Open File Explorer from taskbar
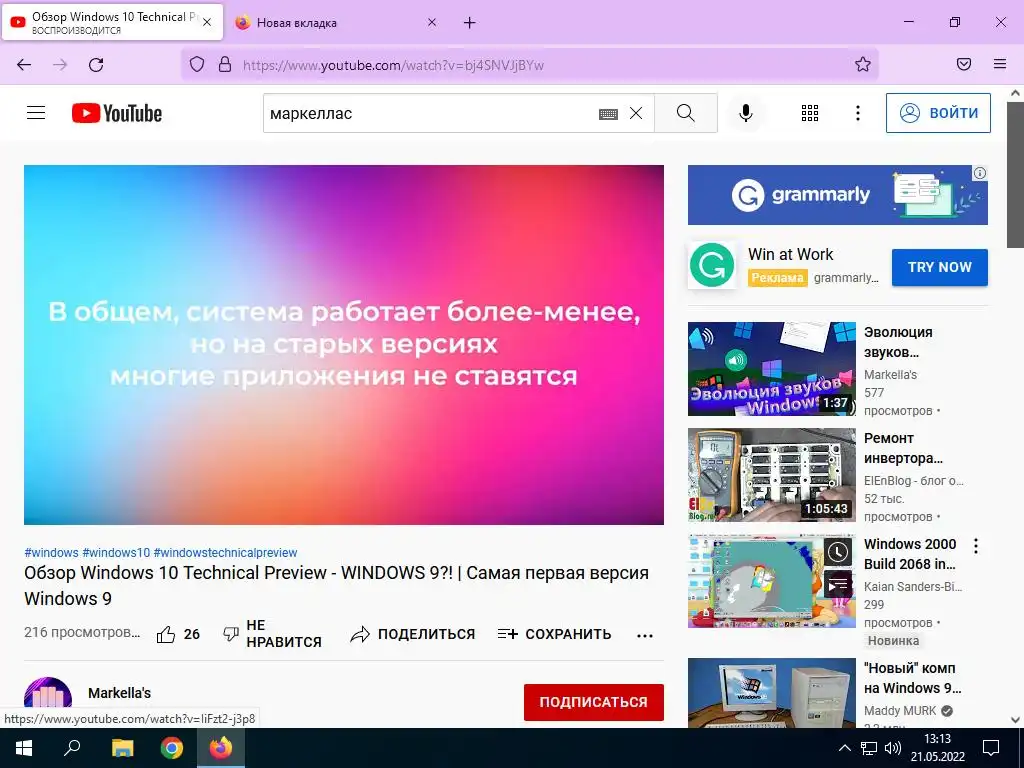 click(122, 748)
